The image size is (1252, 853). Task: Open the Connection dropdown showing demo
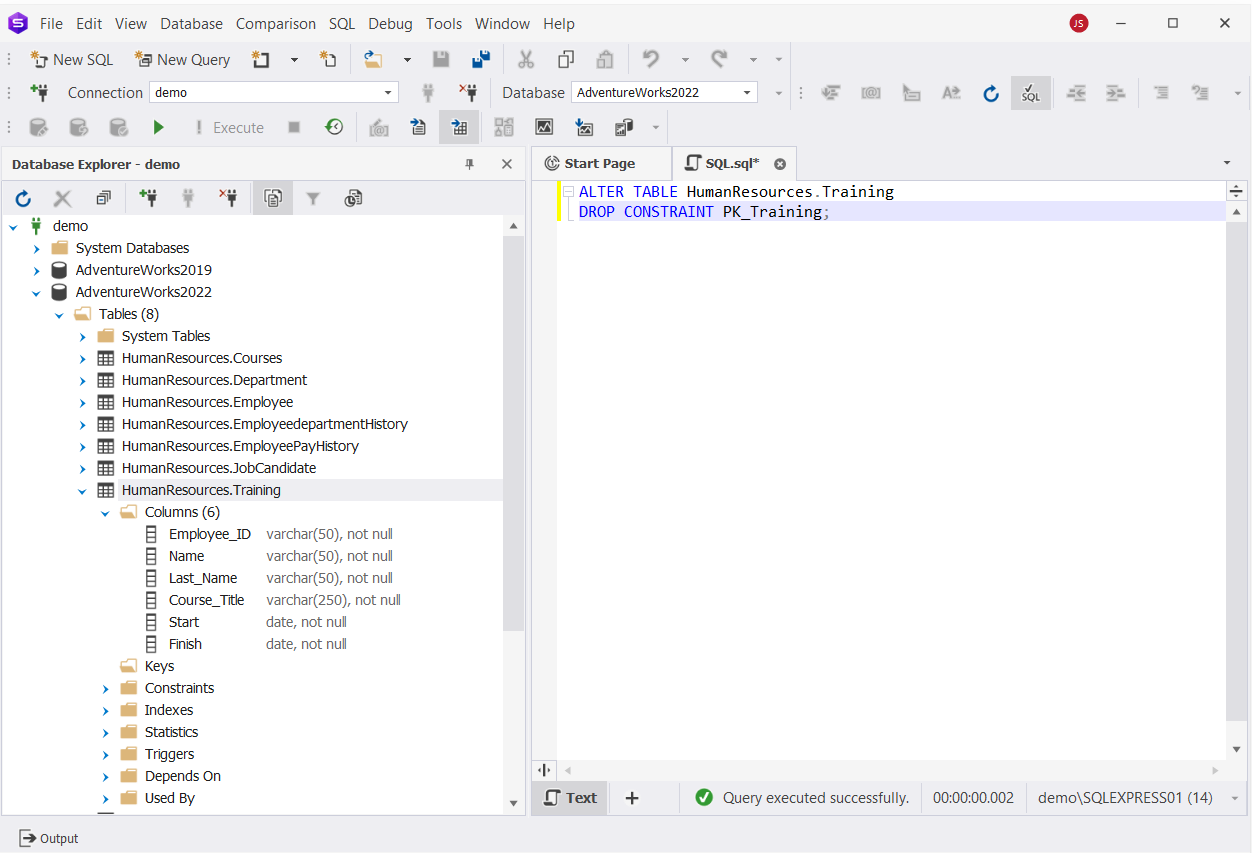click(x=274, y=92)
